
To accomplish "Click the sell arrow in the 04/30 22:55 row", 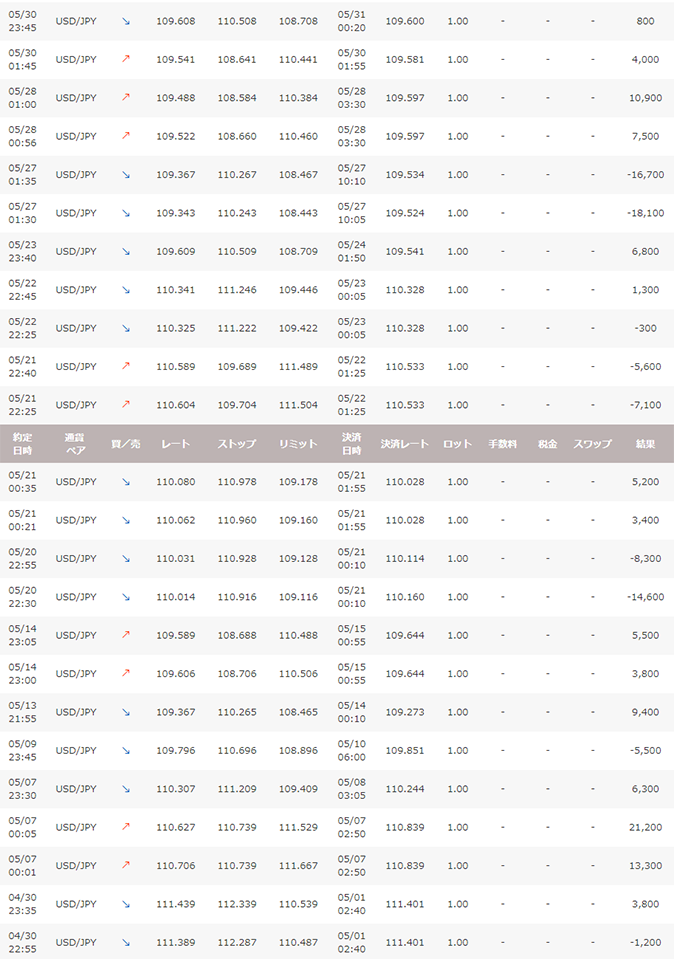I will (126, 942).
